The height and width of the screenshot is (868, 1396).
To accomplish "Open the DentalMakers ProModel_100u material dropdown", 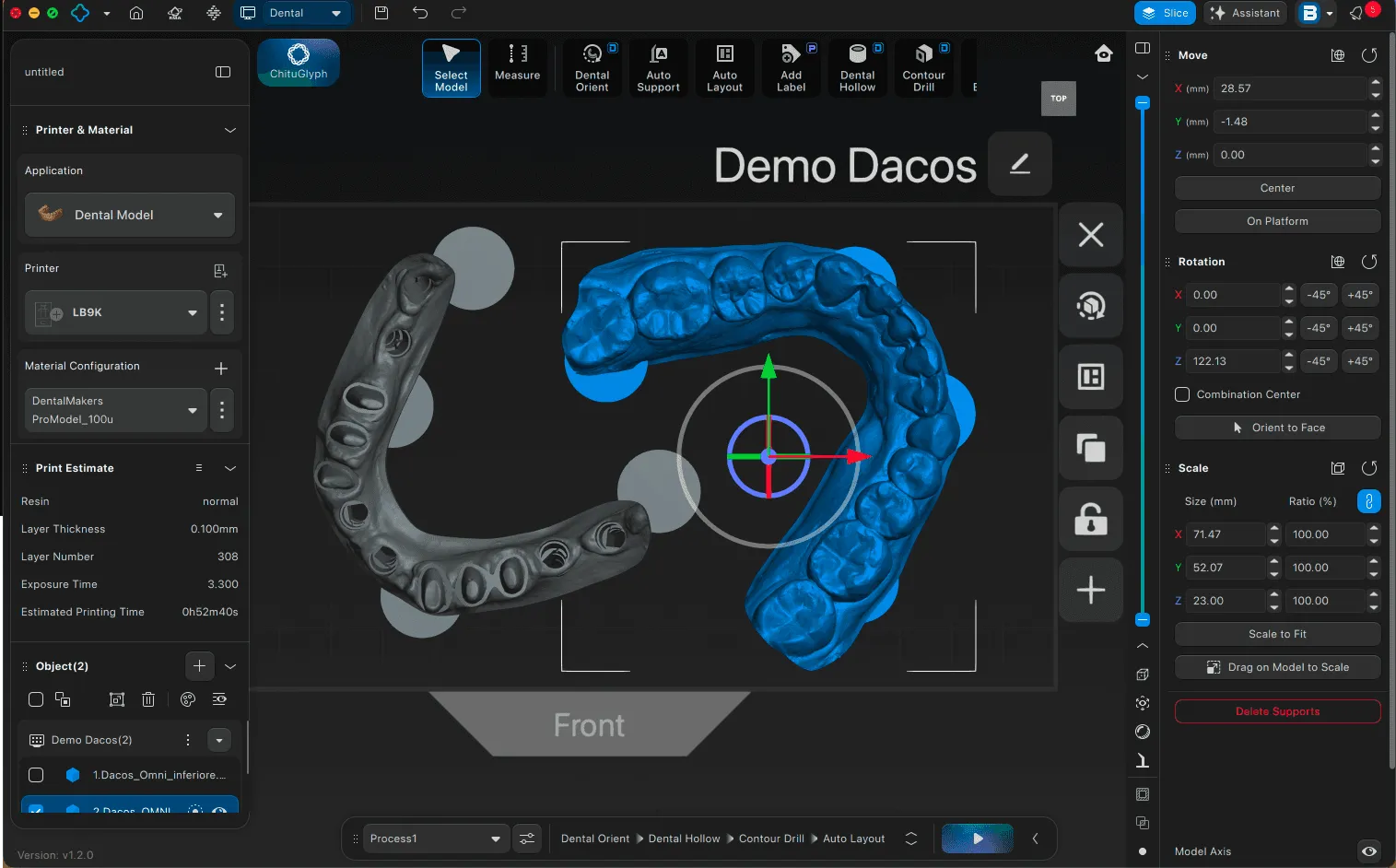I will (x=114, y=410).
